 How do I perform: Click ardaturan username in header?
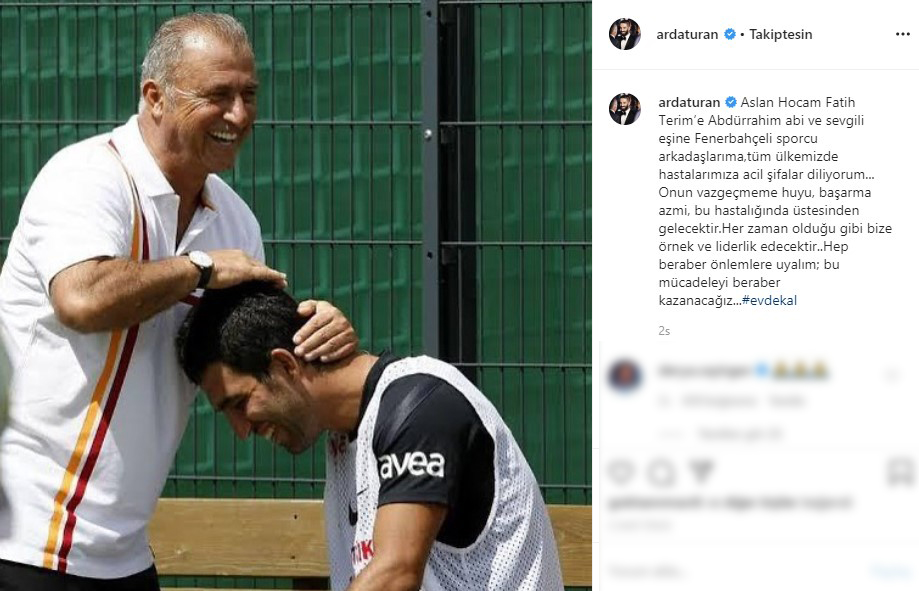[687, 35]
